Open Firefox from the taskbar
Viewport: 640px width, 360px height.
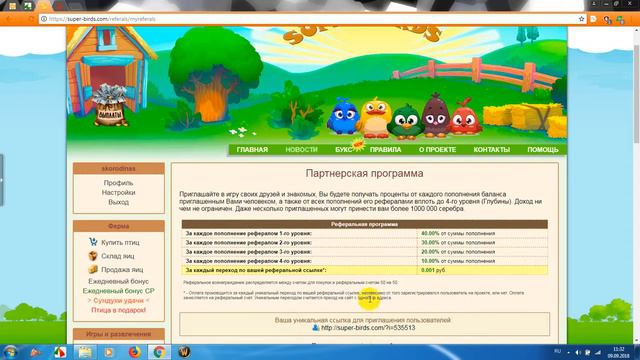[x=134, y=352]
